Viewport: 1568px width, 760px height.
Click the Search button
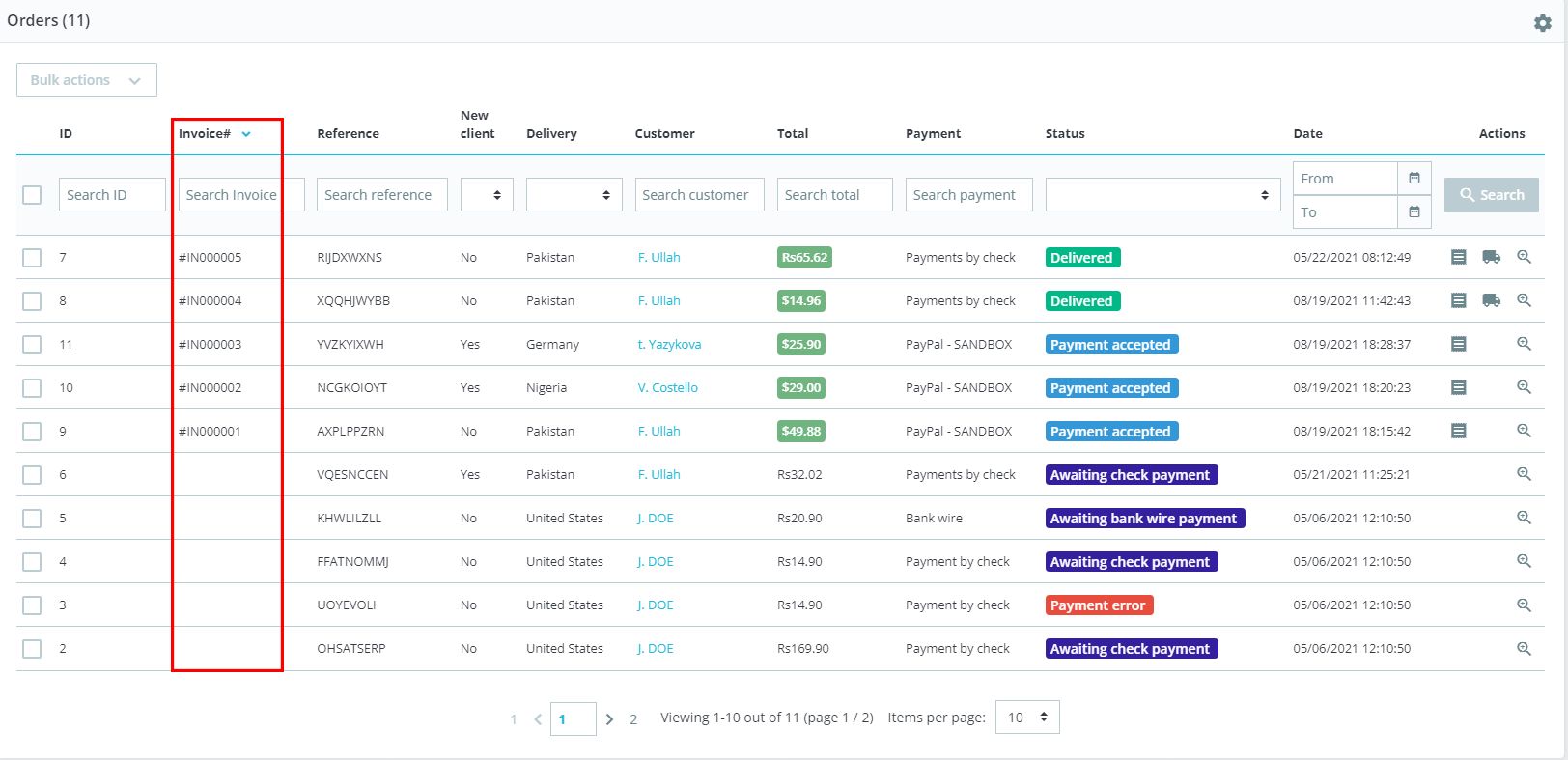tap(1491, 195)
